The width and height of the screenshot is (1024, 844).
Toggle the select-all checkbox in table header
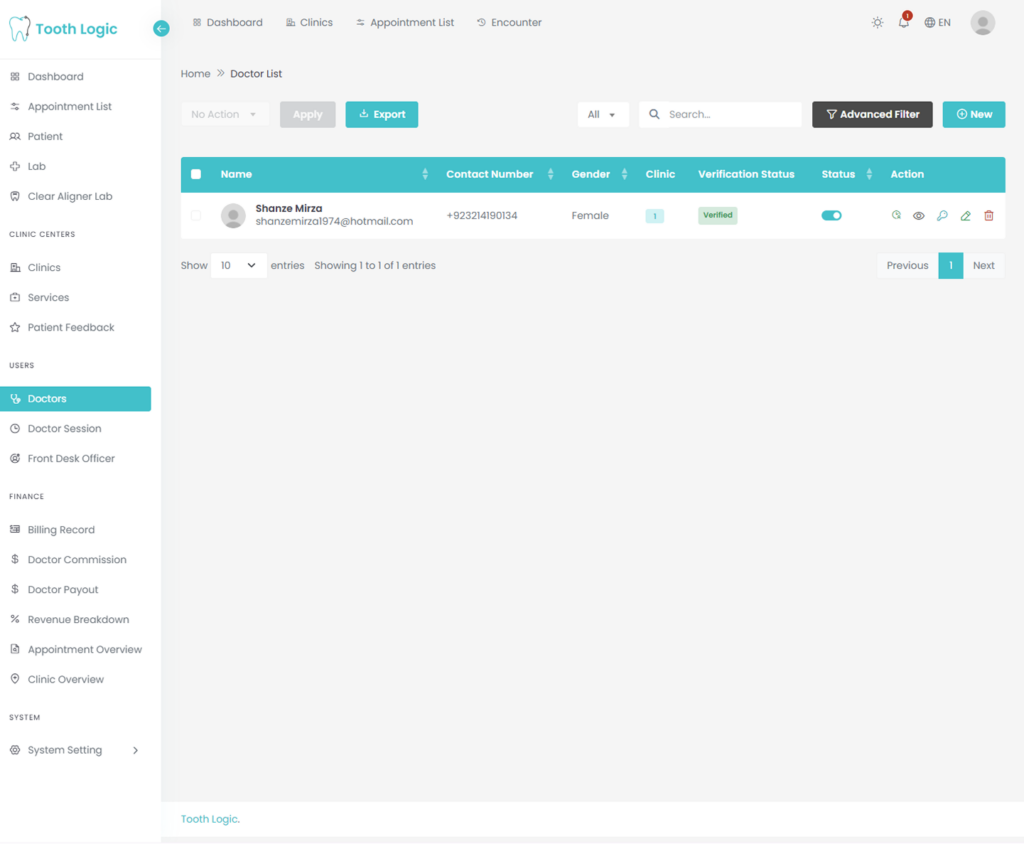point(196,174)
